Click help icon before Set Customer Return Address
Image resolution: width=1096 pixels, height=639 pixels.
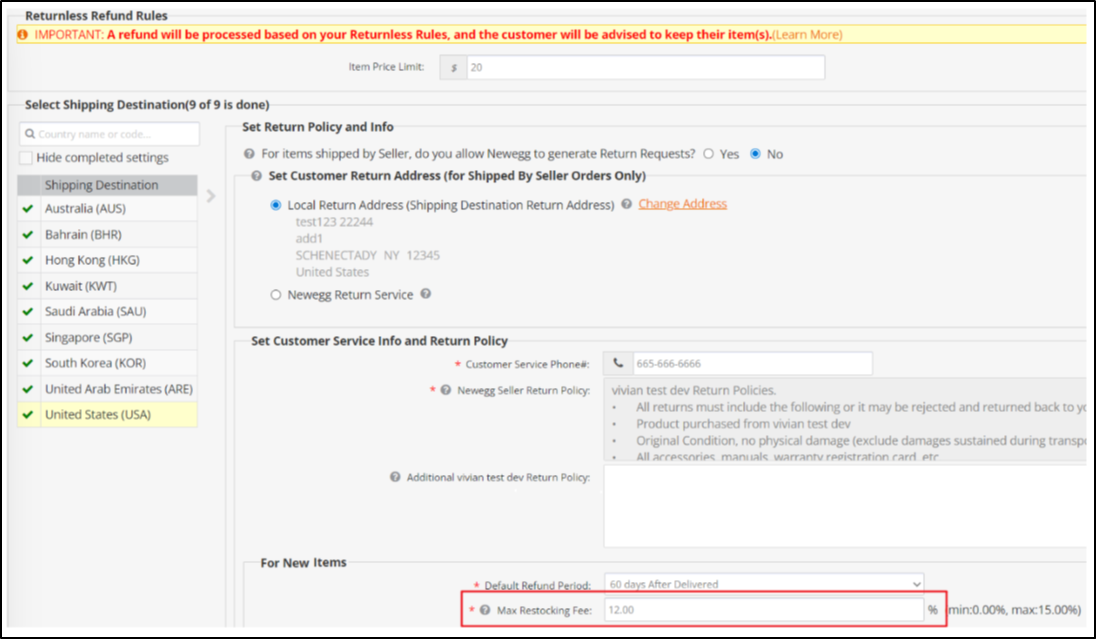point(257,176)
